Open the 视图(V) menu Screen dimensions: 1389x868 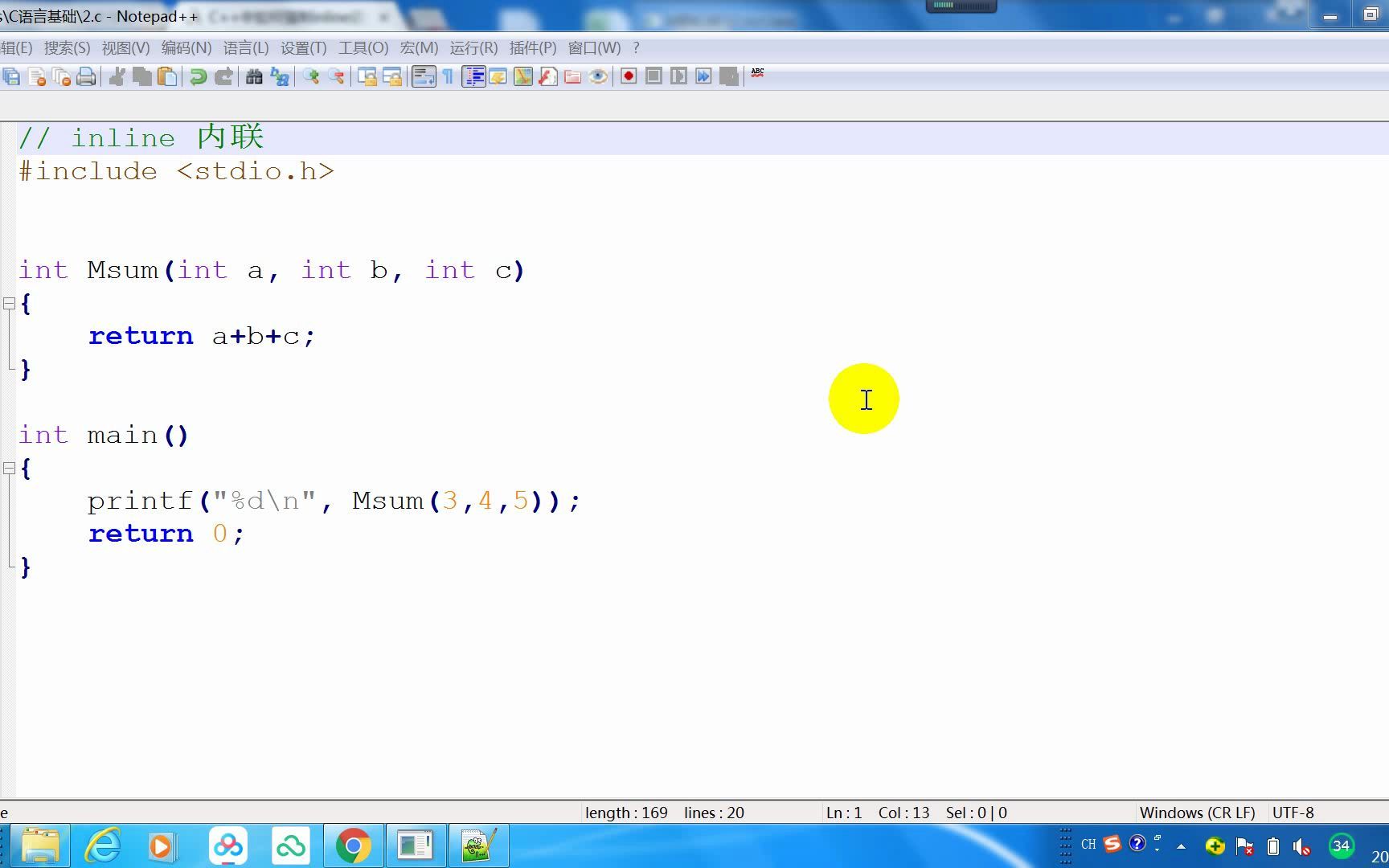(x=125, y=48)
